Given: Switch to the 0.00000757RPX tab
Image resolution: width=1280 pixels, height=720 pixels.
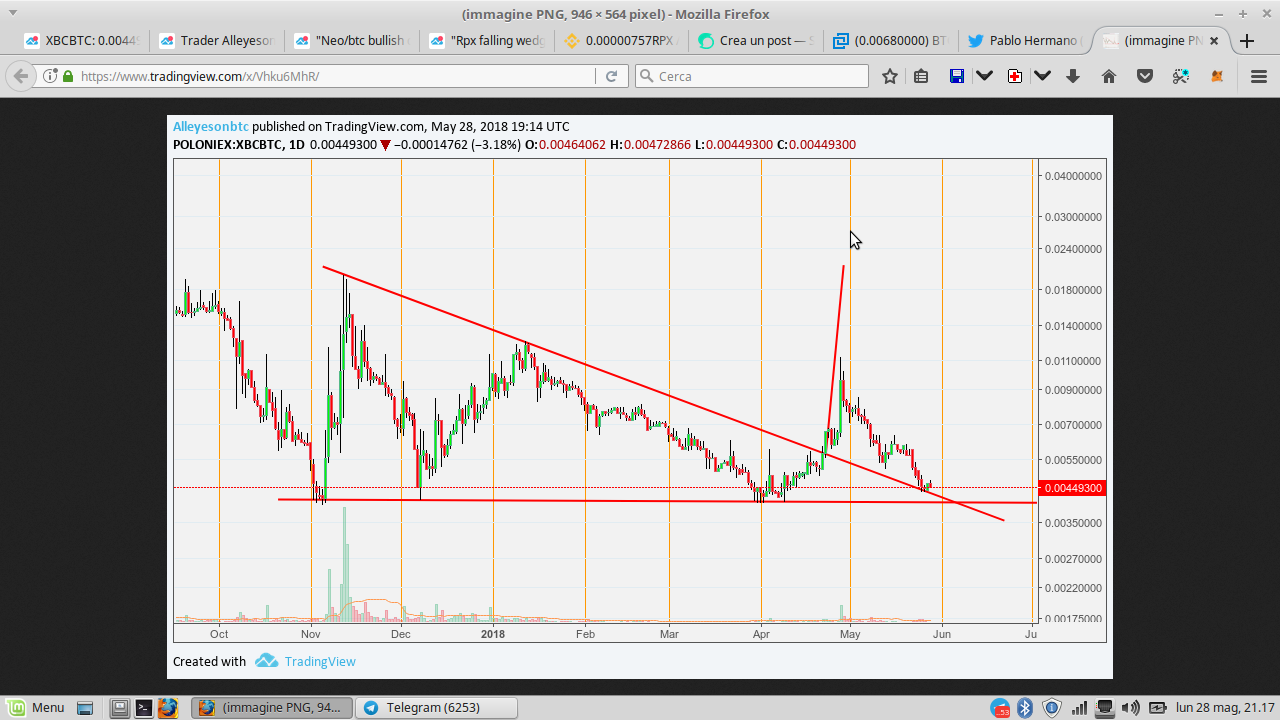Looking at the screenshot, I should (621, 41).
